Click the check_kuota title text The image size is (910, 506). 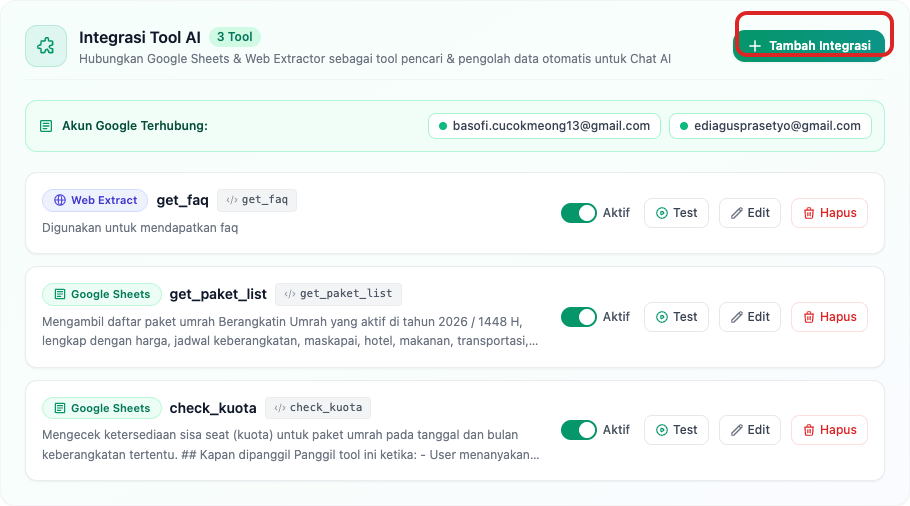coord(212,408)
